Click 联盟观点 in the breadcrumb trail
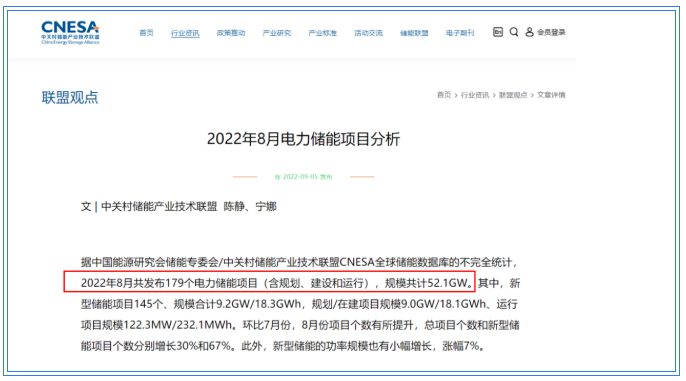 coord(513,95)
